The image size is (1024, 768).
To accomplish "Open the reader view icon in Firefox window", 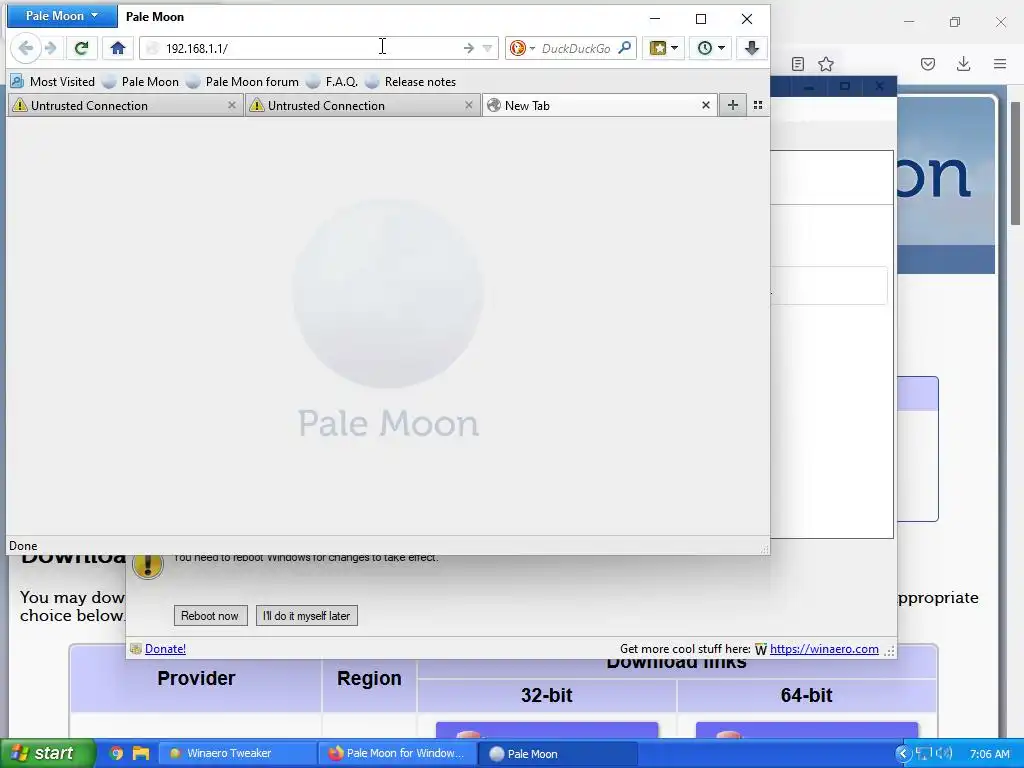I will pyautogui.click(x=797, y=64).
